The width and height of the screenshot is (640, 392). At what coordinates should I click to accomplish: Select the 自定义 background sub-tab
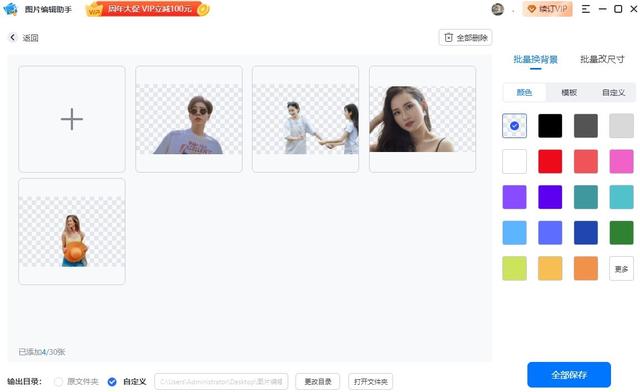[x=613, y=93]
